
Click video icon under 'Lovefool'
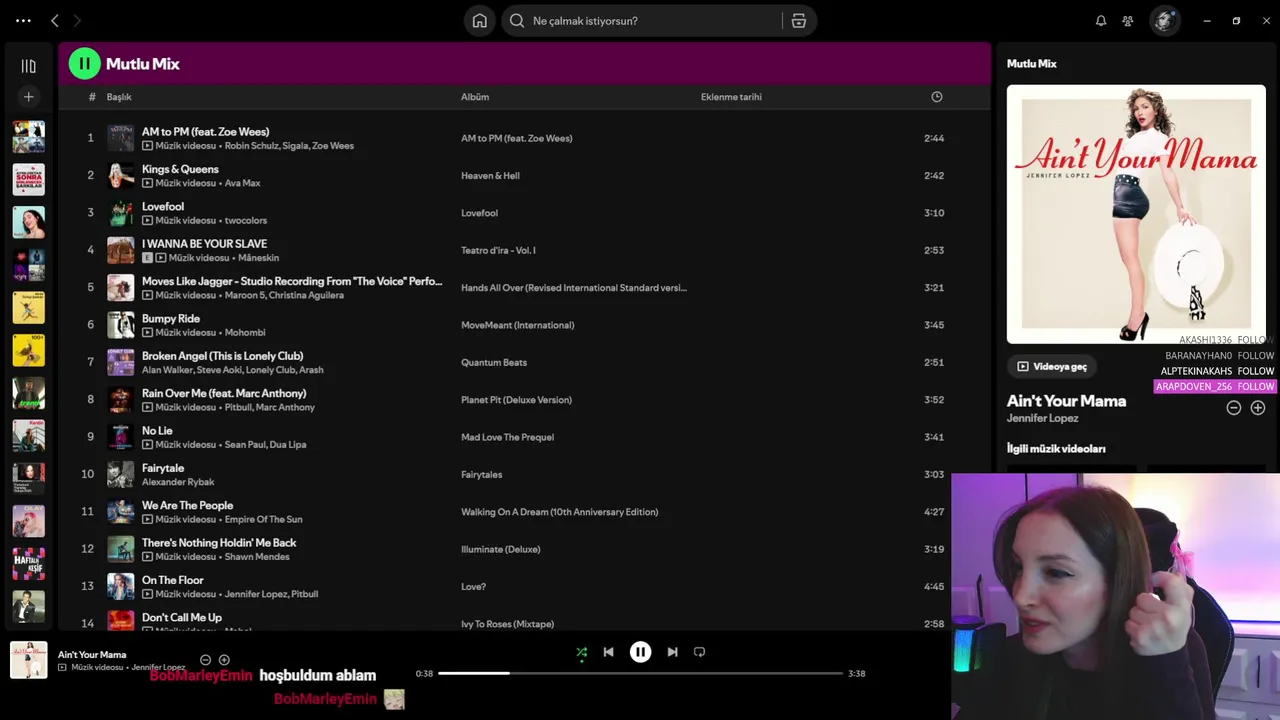click(x=147, y=221)
